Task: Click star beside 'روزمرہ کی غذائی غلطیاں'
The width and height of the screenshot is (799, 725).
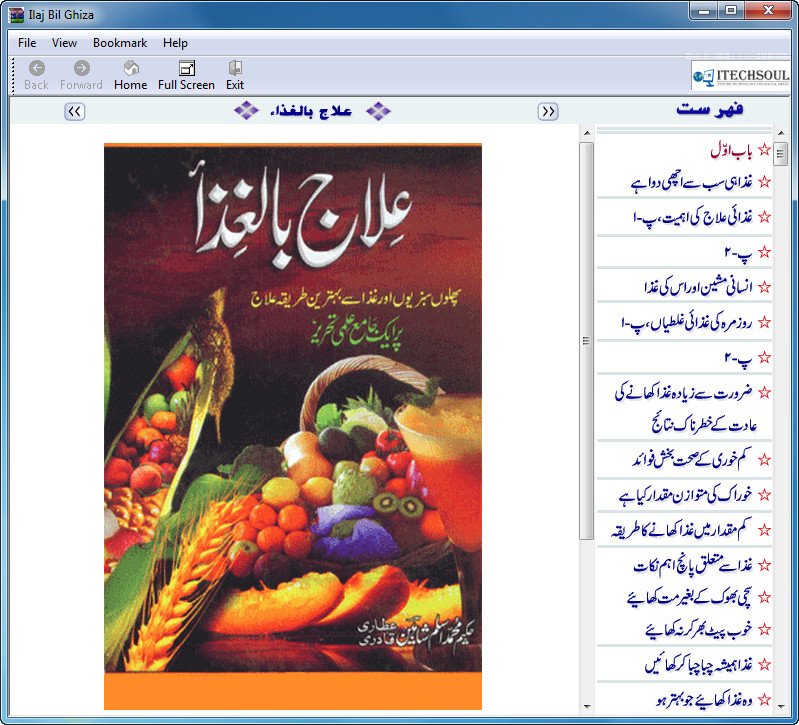Action: (764, 322)
